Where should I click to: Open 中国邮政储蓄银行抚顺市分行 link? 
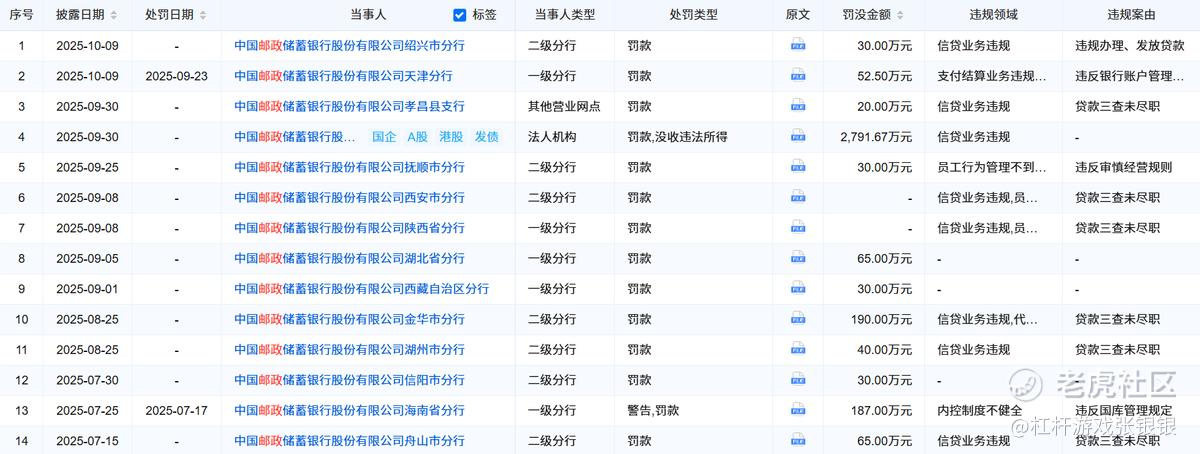349,167
